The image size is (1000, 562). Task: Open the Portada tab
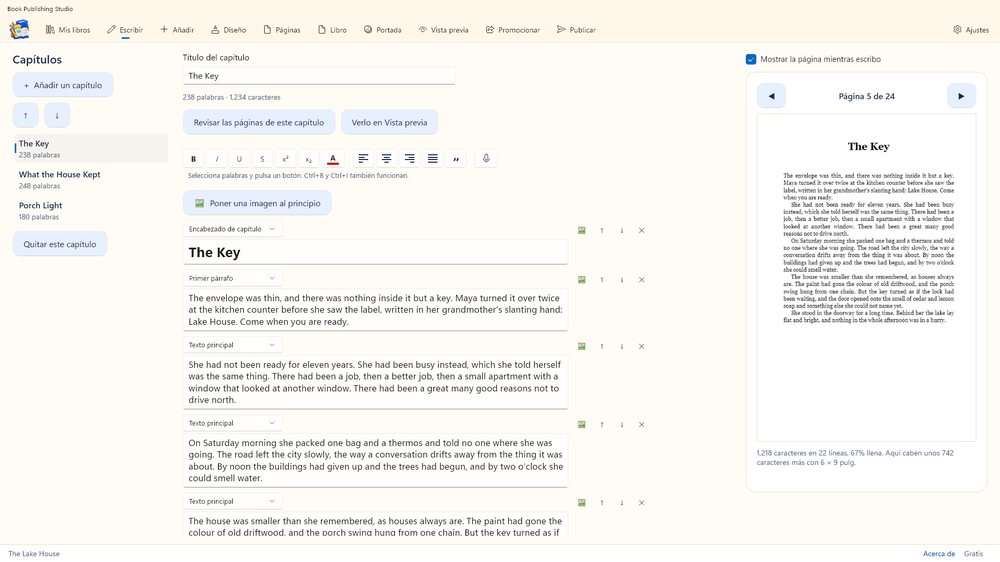pos(383,30)
